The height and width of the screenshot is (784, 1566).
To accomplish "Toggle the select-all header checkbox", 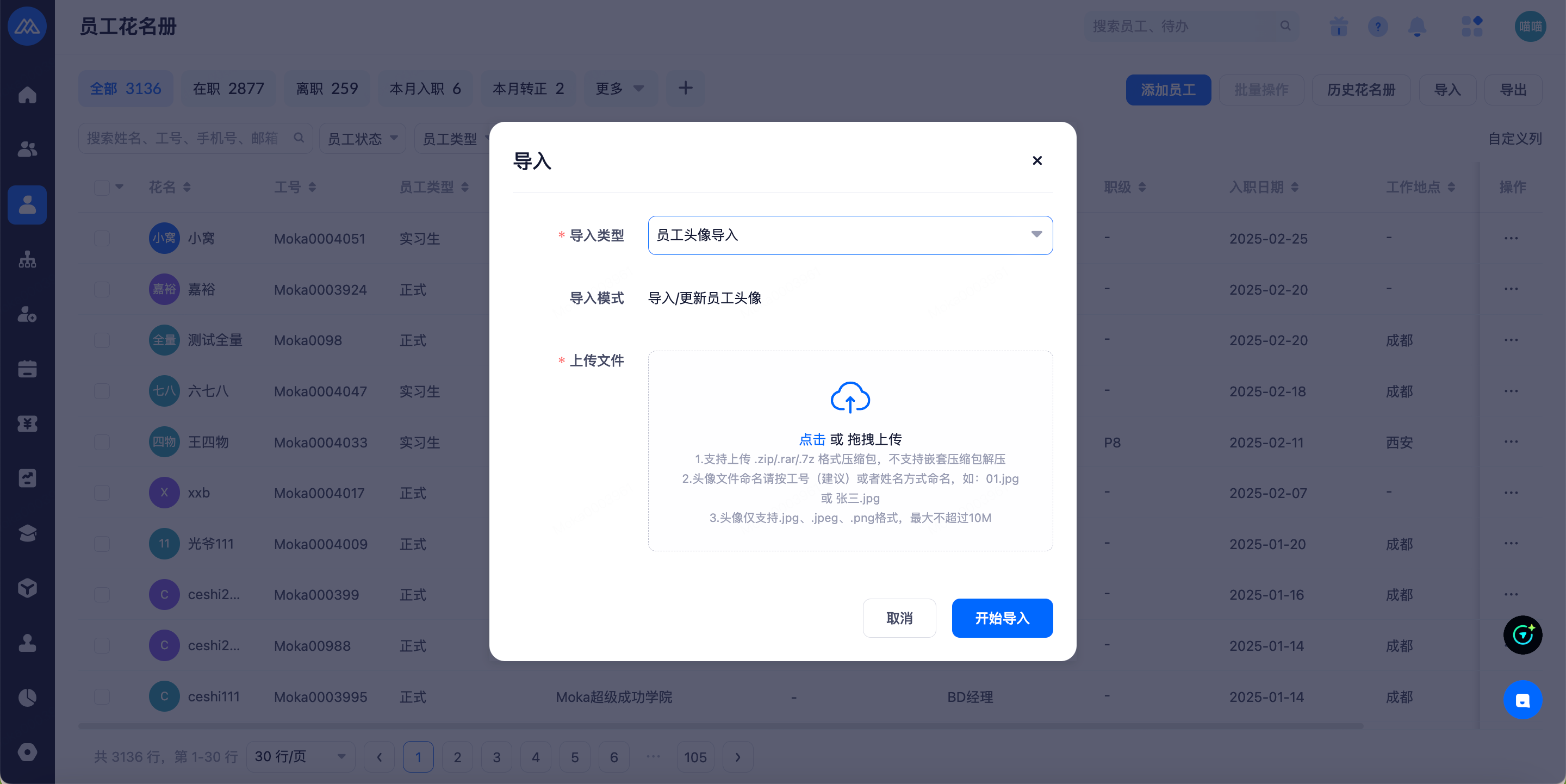I will pos(102,187).
